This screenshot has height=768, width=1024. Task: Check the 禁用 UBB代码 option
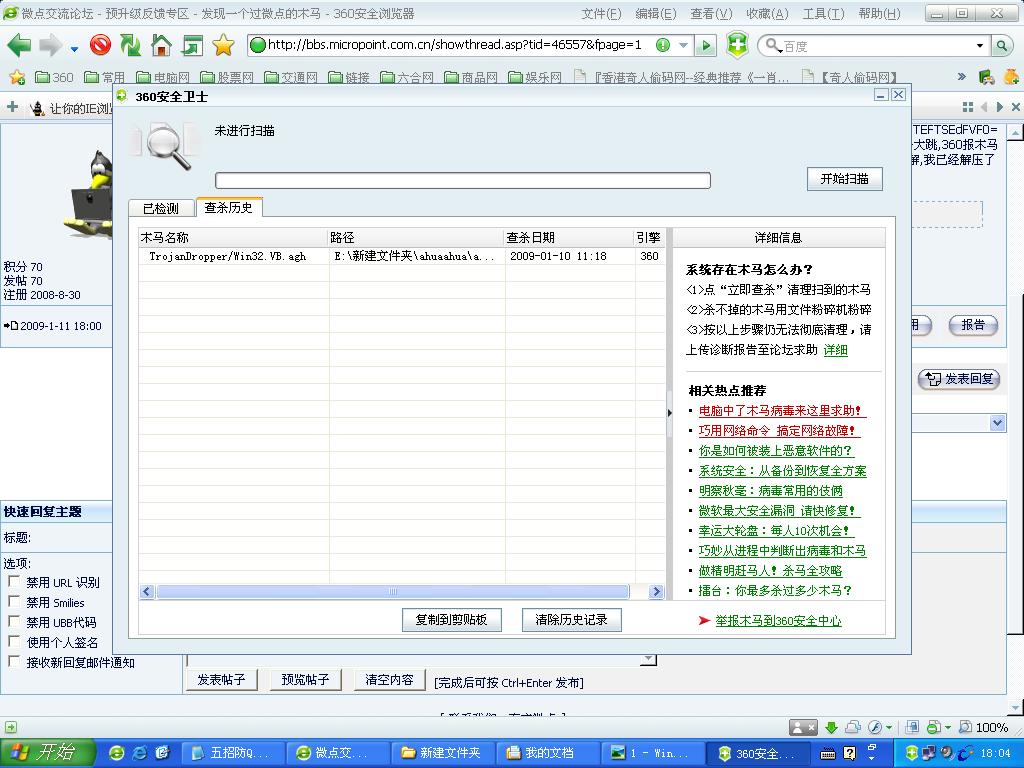click(14, 621)
